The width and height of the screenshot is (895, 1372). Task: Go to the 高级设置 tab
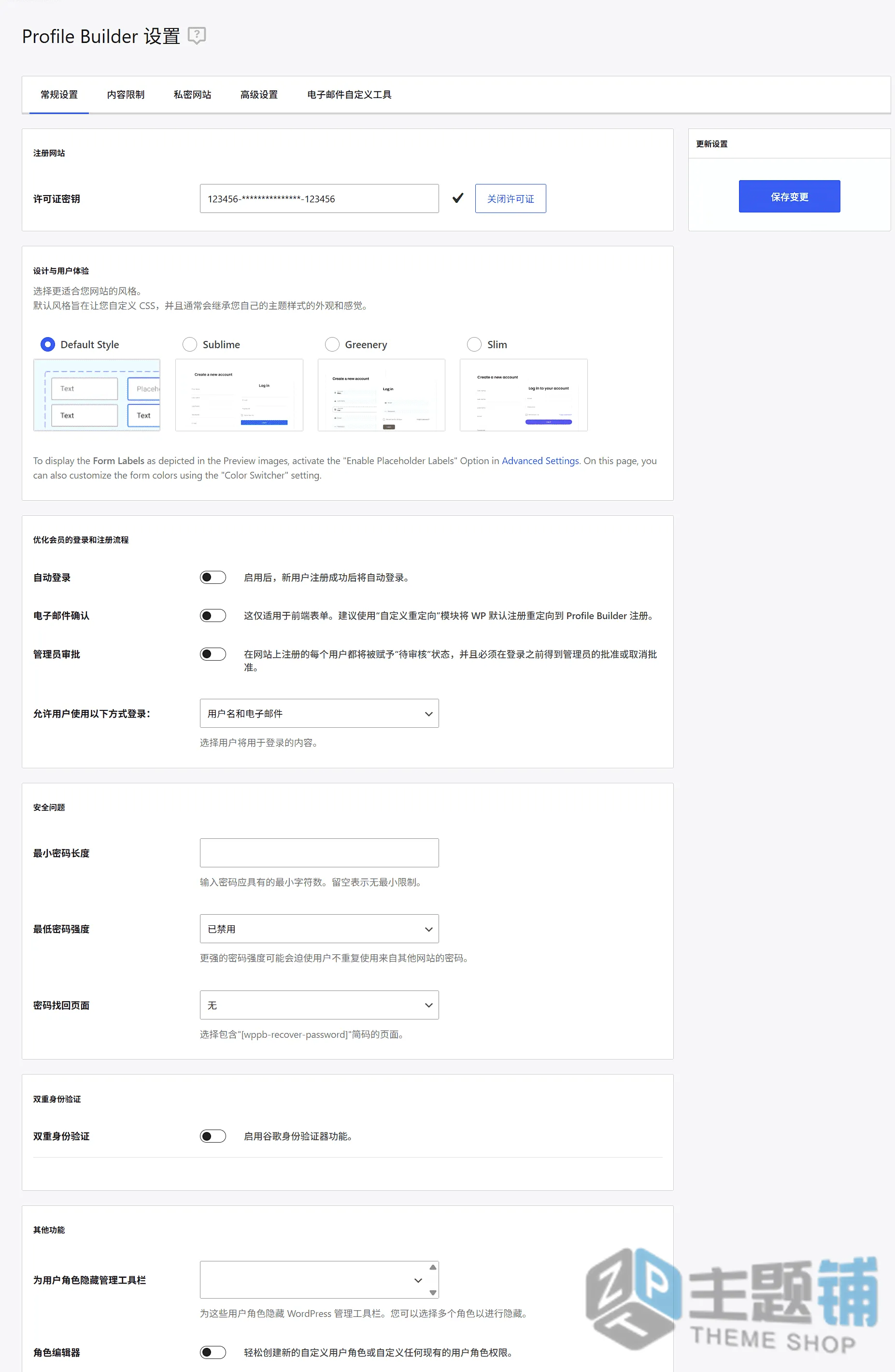click(259, 95)
